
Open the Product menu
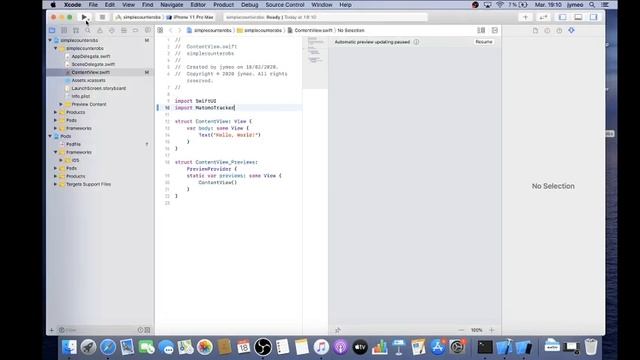point(224,5)
